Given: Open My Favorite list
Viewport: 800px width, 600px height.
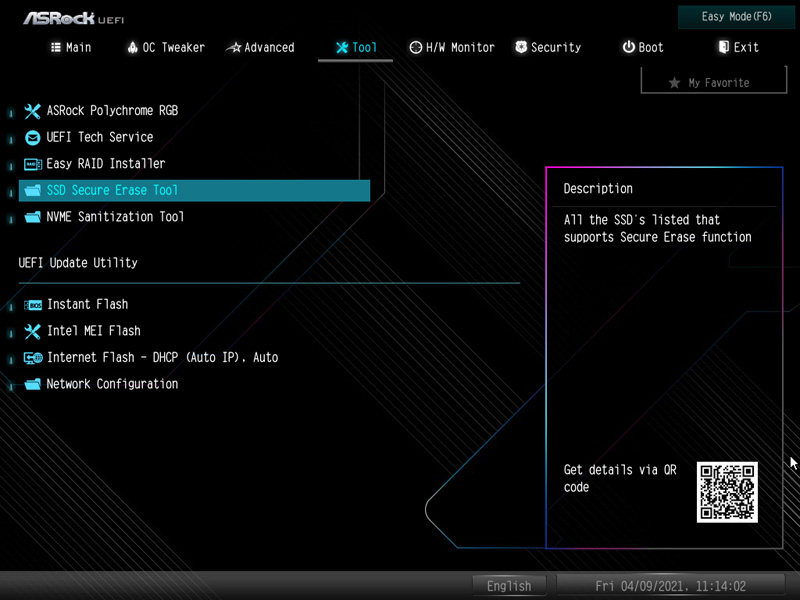Looking at the screenshot, I should point(714,82).
